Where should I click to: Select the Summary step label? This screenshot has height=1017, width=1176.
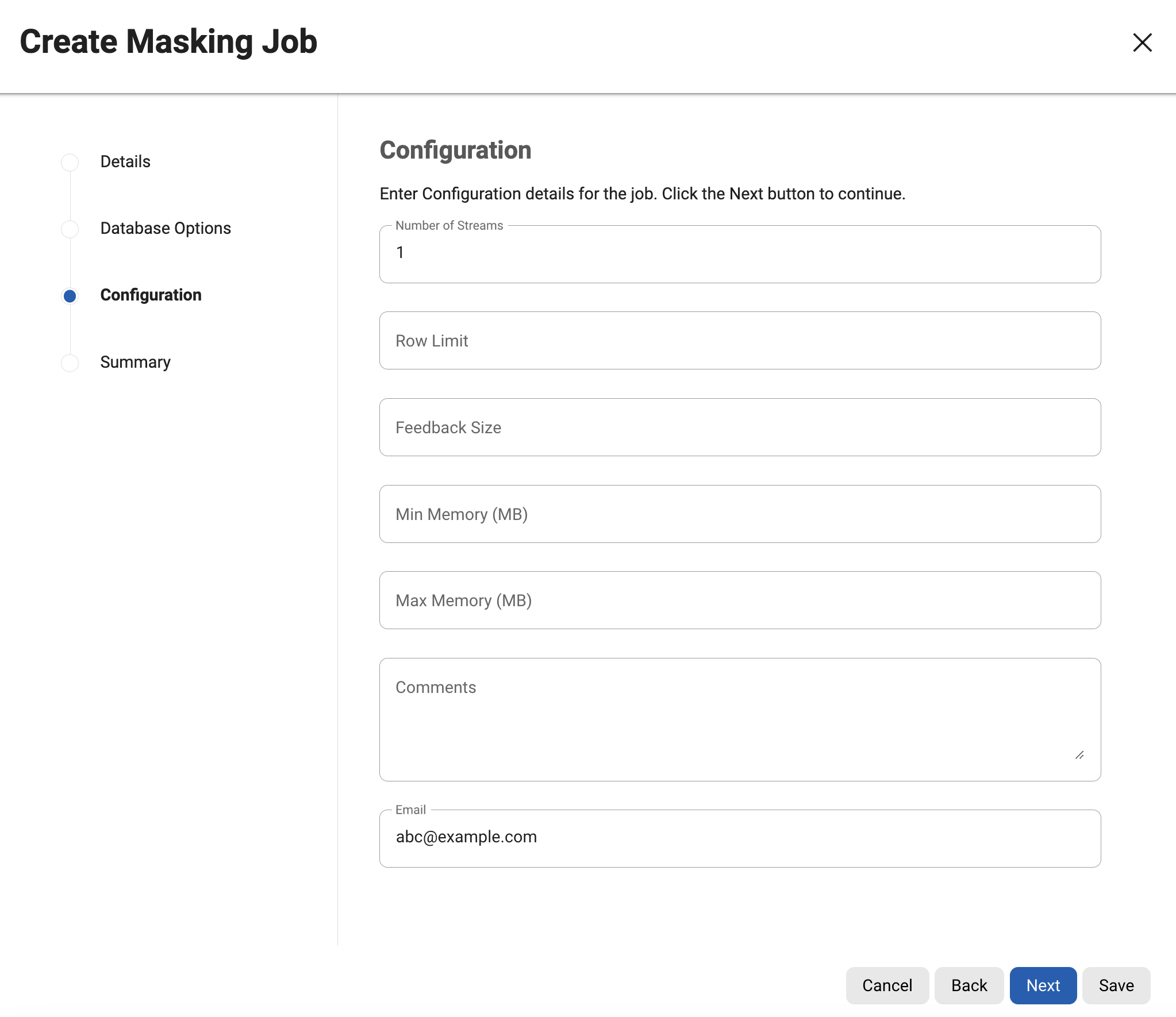coord(135,362)
